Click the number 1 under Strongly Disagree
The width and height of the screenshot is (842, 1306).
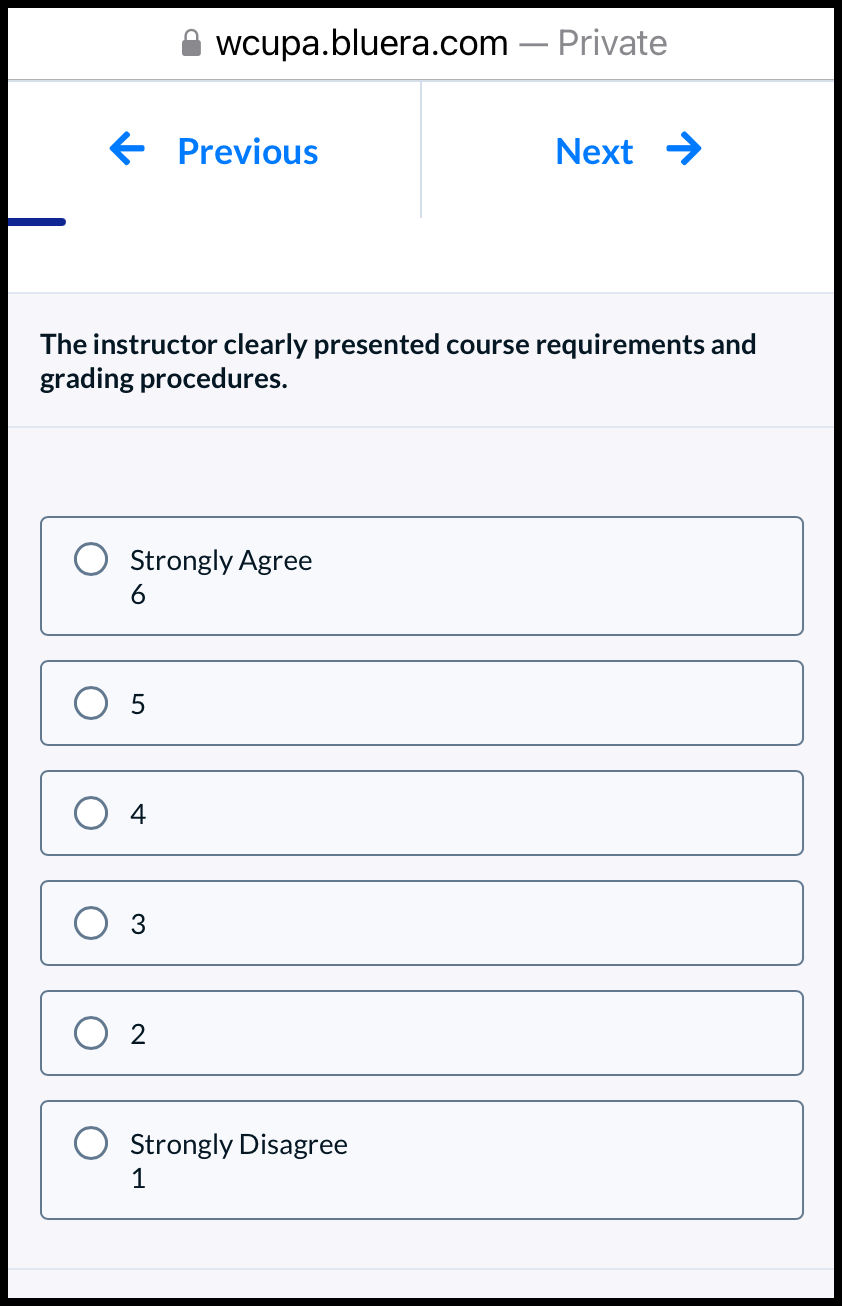coord(138,1179)
